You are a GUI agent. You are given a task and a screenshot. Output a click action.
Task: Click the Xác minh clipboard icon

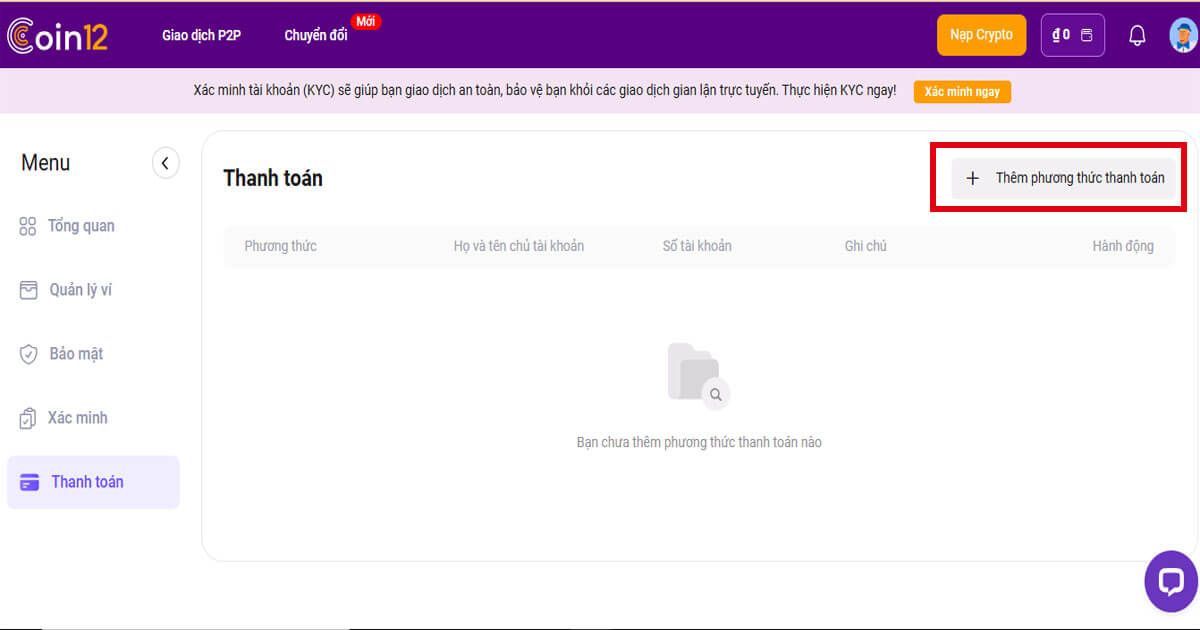click(x=28, y=418)
